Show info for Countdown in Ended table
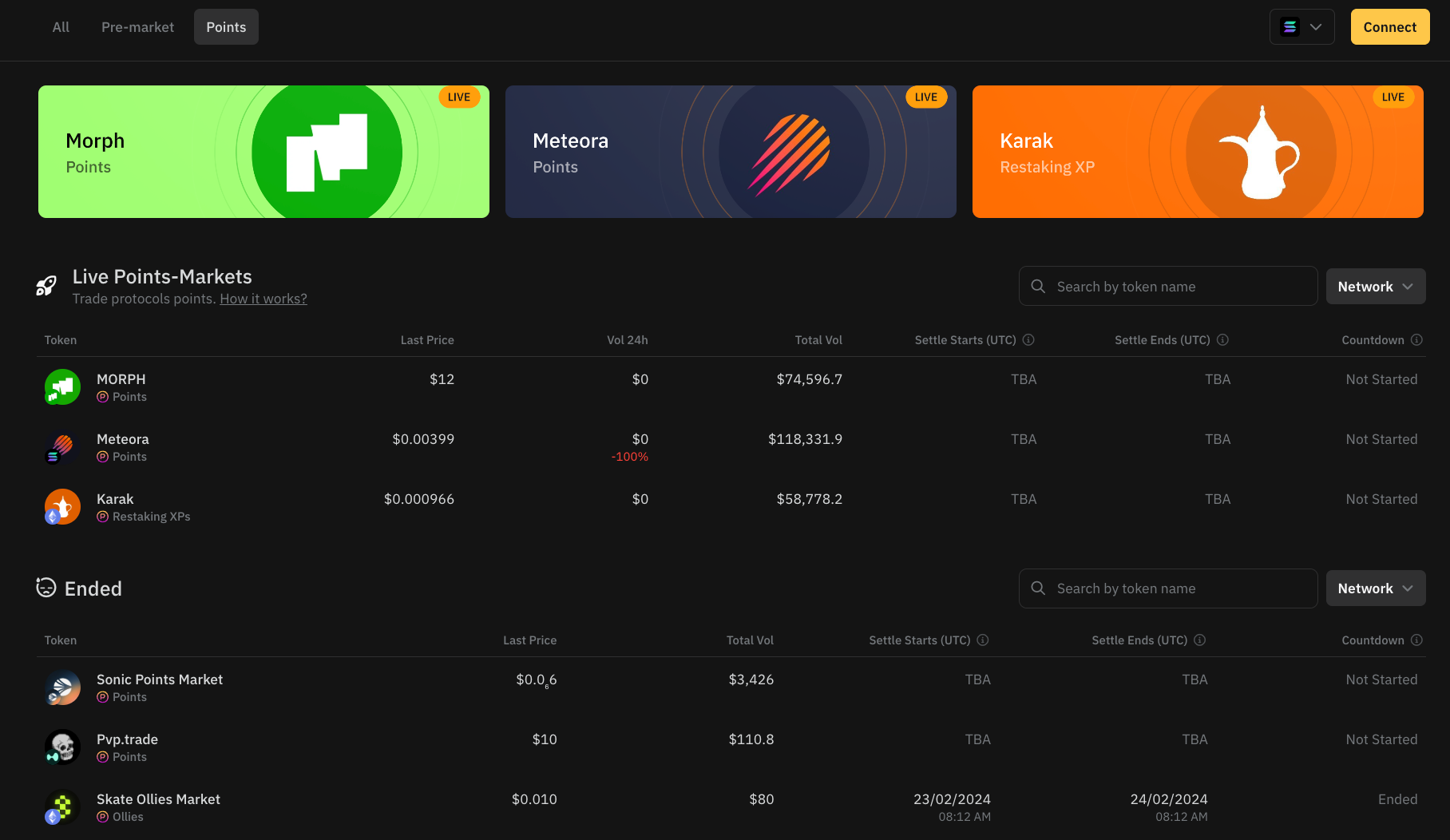 point(1416,640)
